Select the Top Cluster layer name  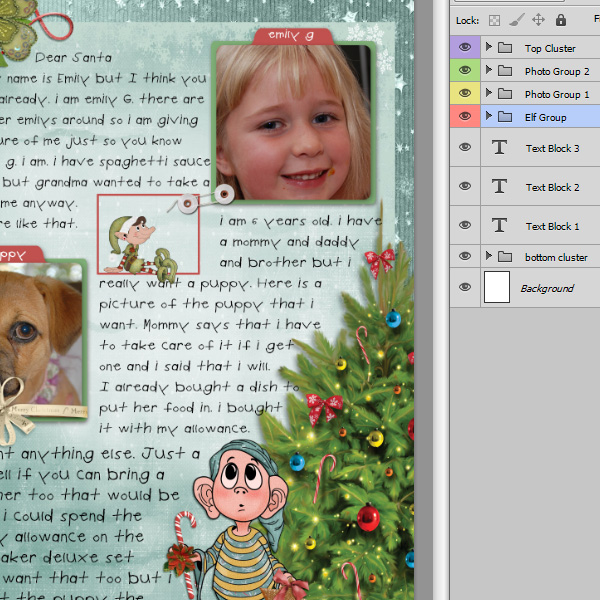tap(550, 49)
